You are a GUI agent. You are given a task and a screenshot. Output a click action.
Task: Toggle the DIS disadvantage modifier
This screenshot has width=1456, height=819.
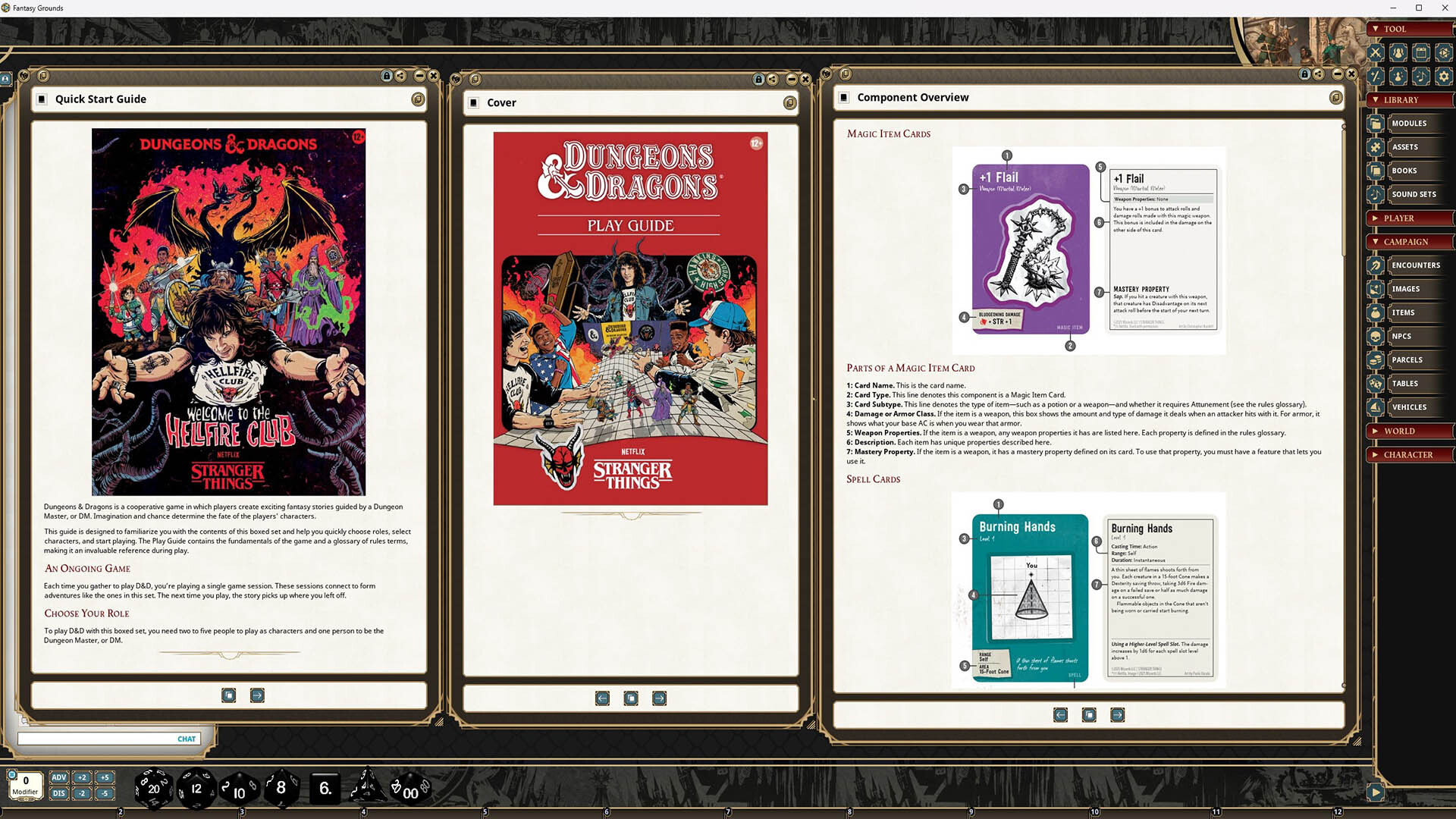pyautogui.click(x=59, y=793)
